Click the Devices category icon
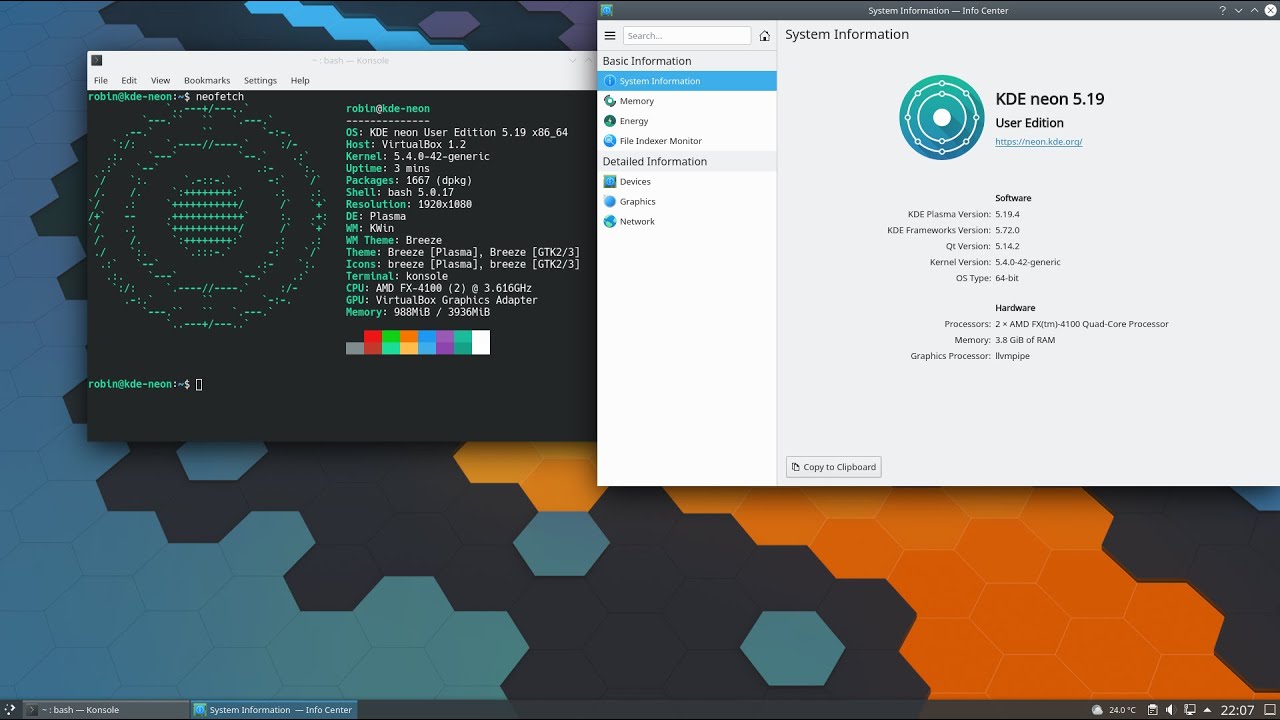Image resolution: width=1280 pixels, height=720 pixels. coord(610,182)
